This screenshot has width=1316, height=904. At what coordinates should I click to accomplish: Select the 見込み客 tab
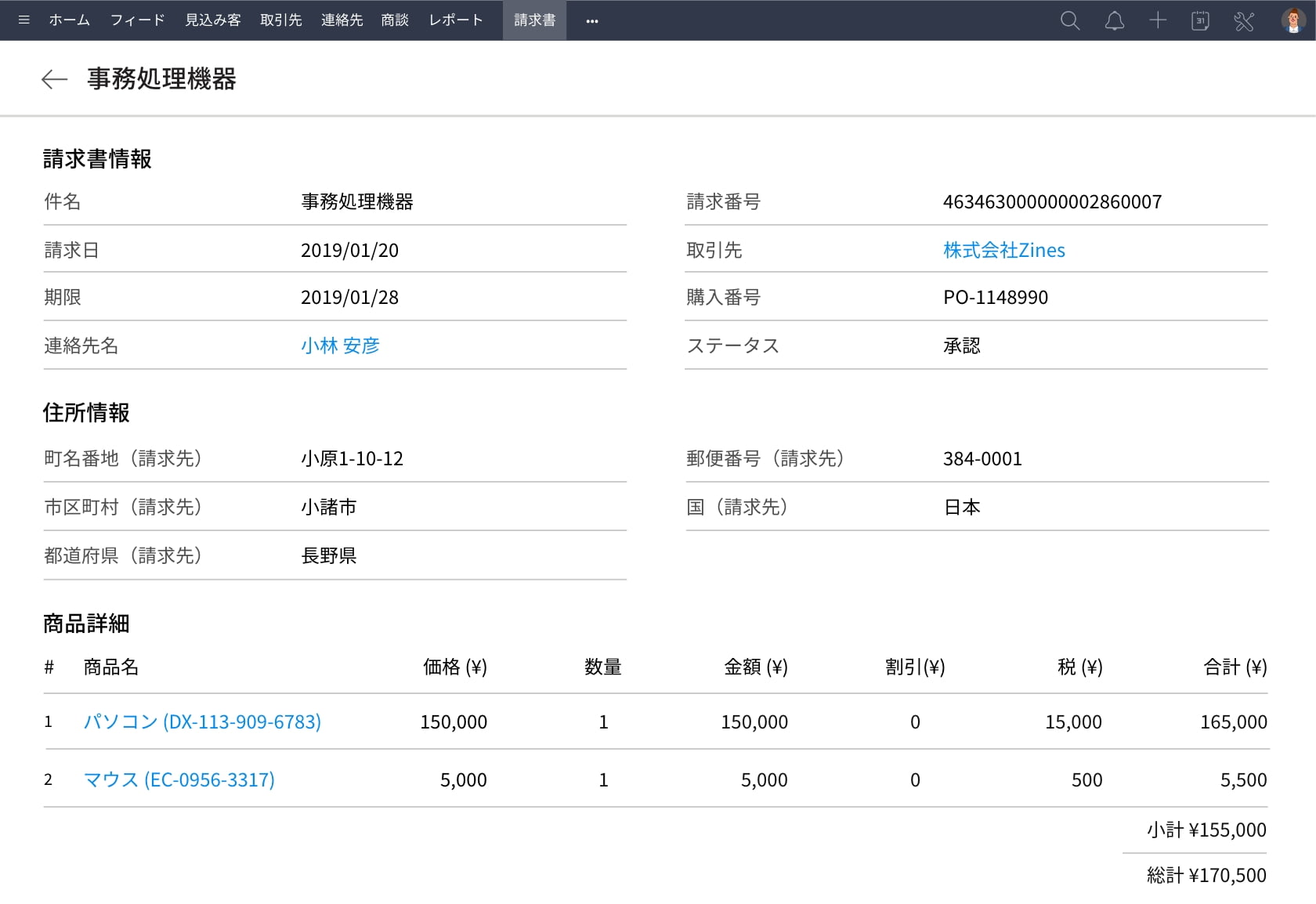[x=212, y=20]
